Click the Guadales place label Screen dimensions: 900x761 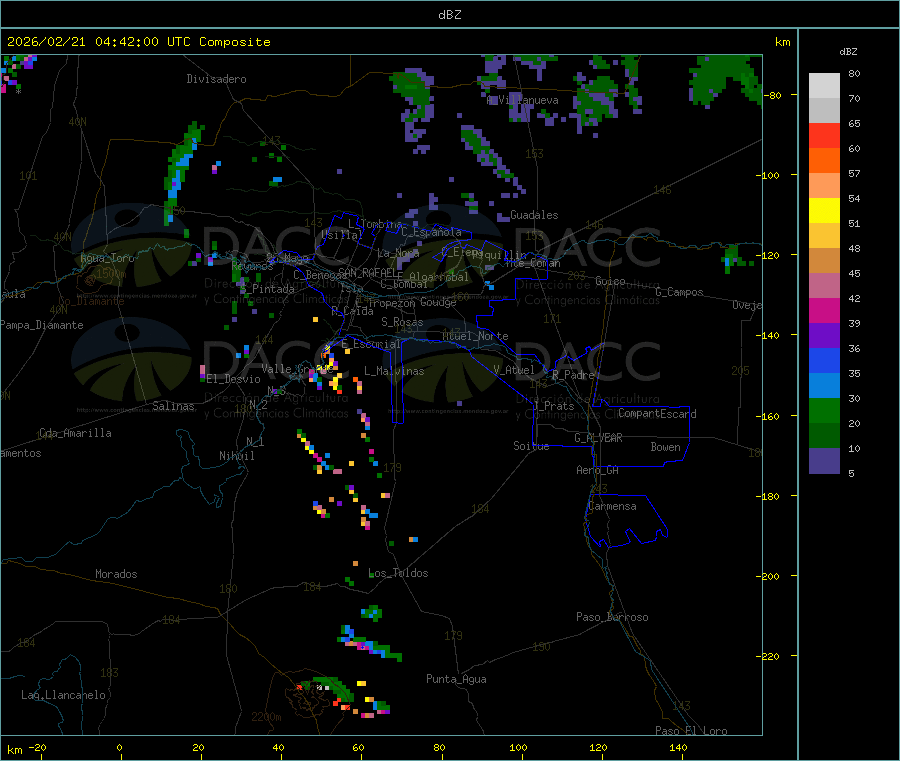pos(534,215)
